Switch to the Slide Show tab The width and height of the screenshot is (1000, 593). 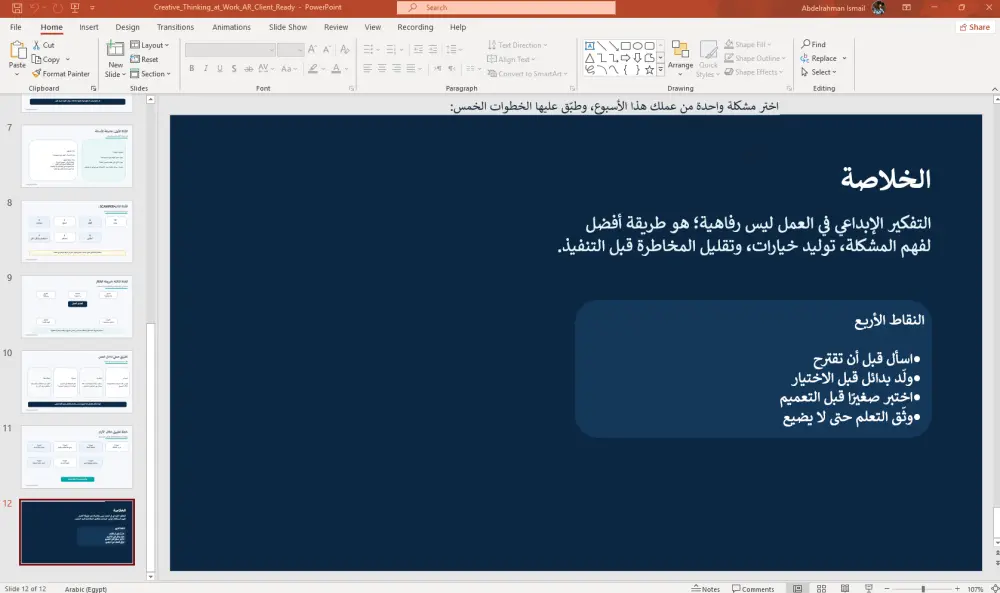tap(288, 27)
